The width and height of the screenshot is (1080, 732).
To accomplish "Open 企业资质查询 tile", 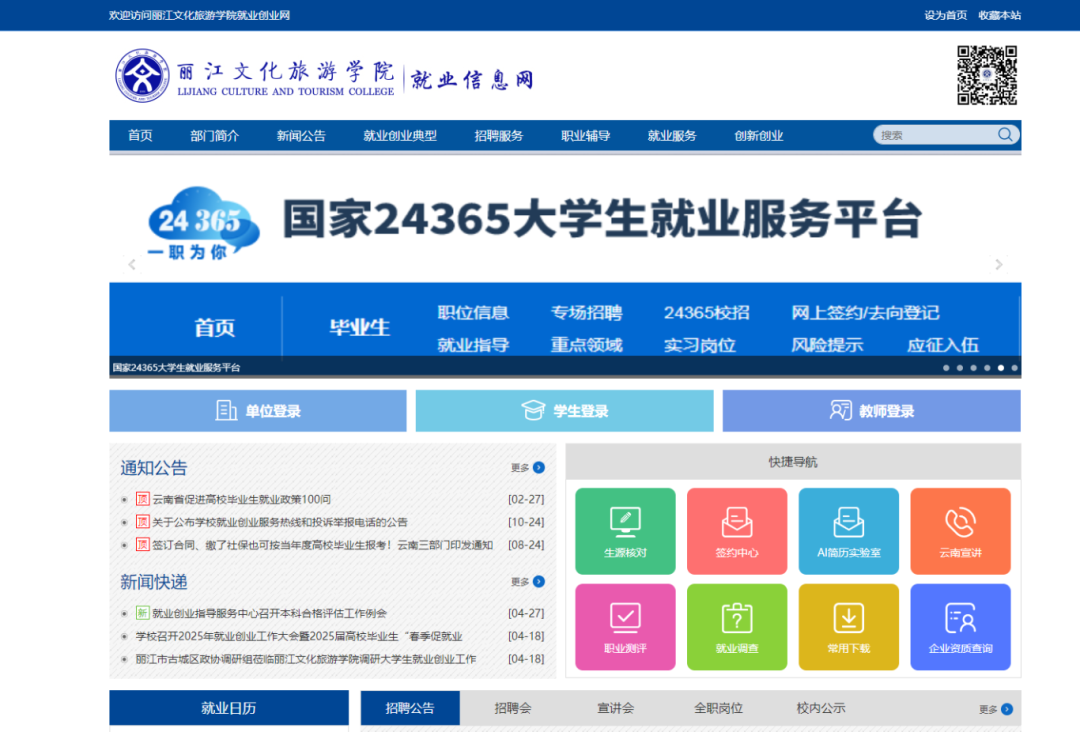I will [x=960, y=627].
